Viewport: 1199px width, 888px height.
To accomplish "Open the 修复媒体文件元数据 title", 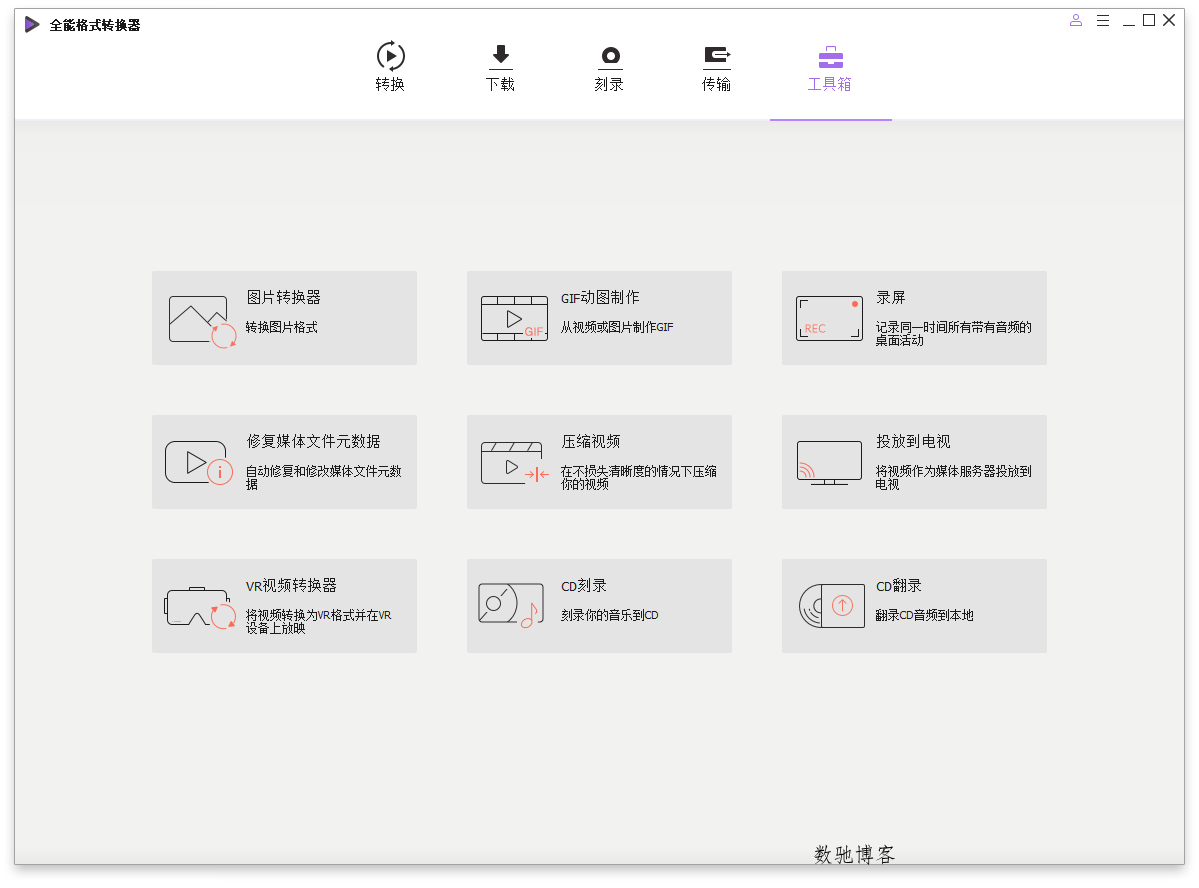I will [x=314, y=441].
